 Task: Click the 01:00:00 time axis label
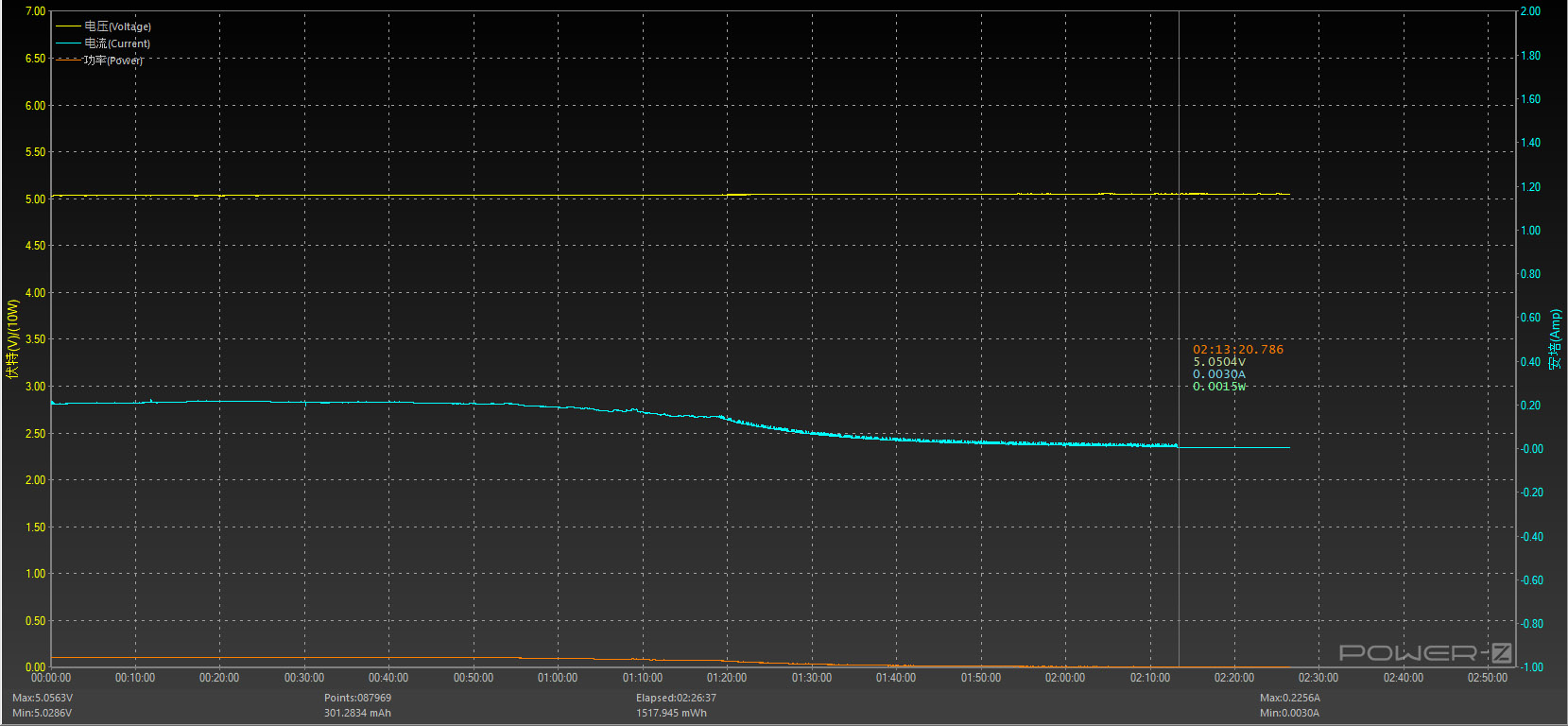click(558, 678)
